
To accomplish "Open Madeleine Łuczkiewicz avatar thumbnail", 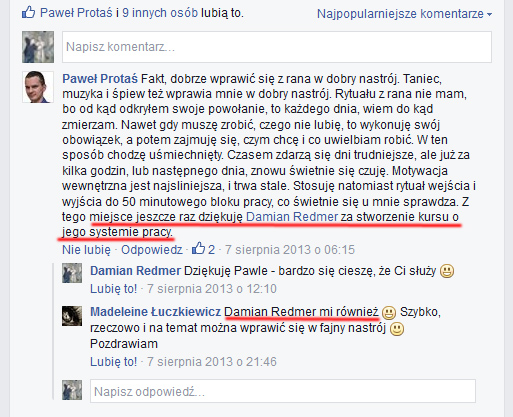I will point(72,316).
